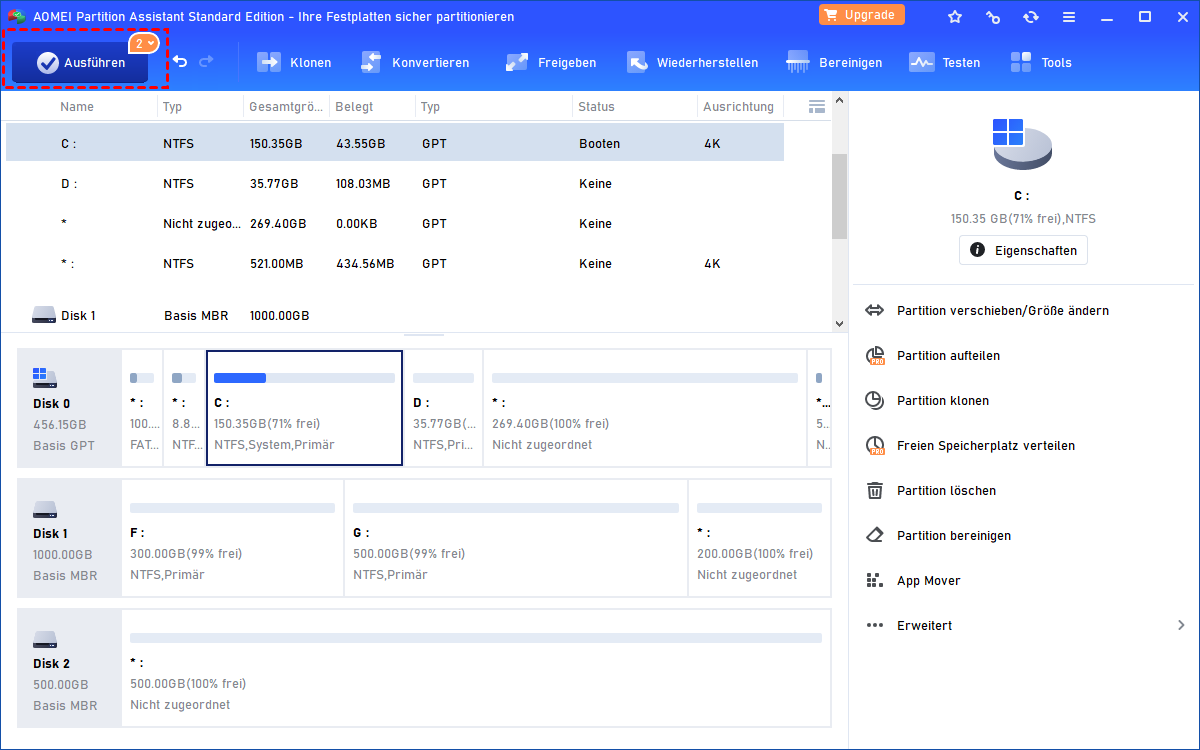
Task: Click the refresh icon in title bar
Action: tap(1031, 17)
